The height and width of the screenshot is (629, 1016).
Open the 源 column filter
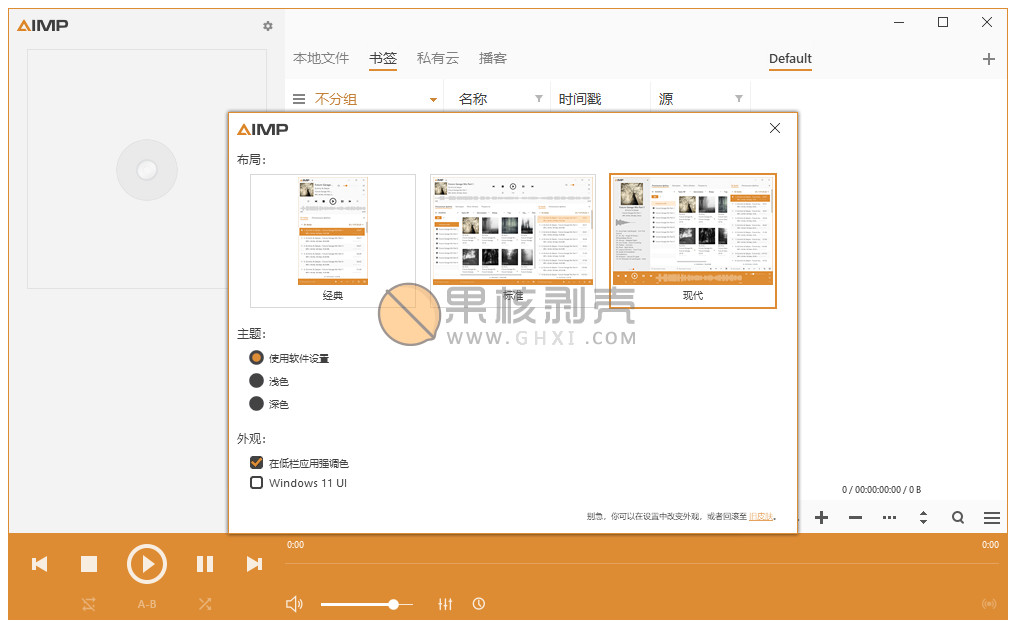739,98
